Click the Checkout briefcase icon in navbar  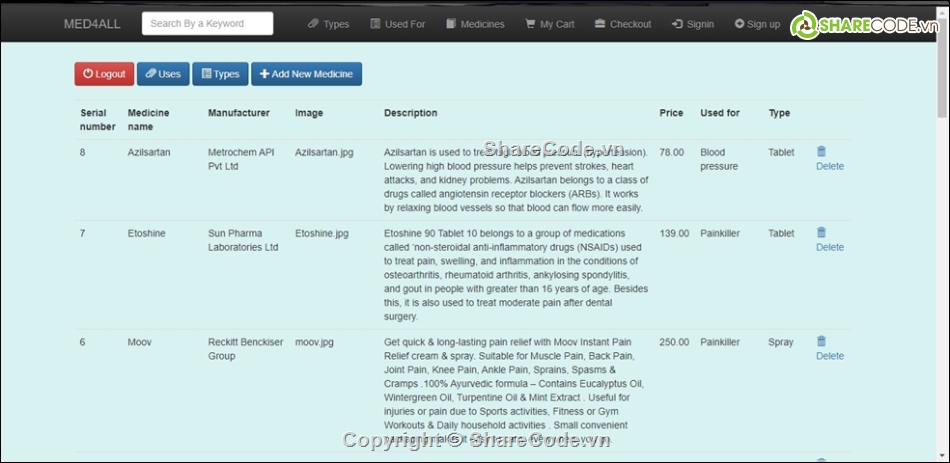(x=600, y=24)
